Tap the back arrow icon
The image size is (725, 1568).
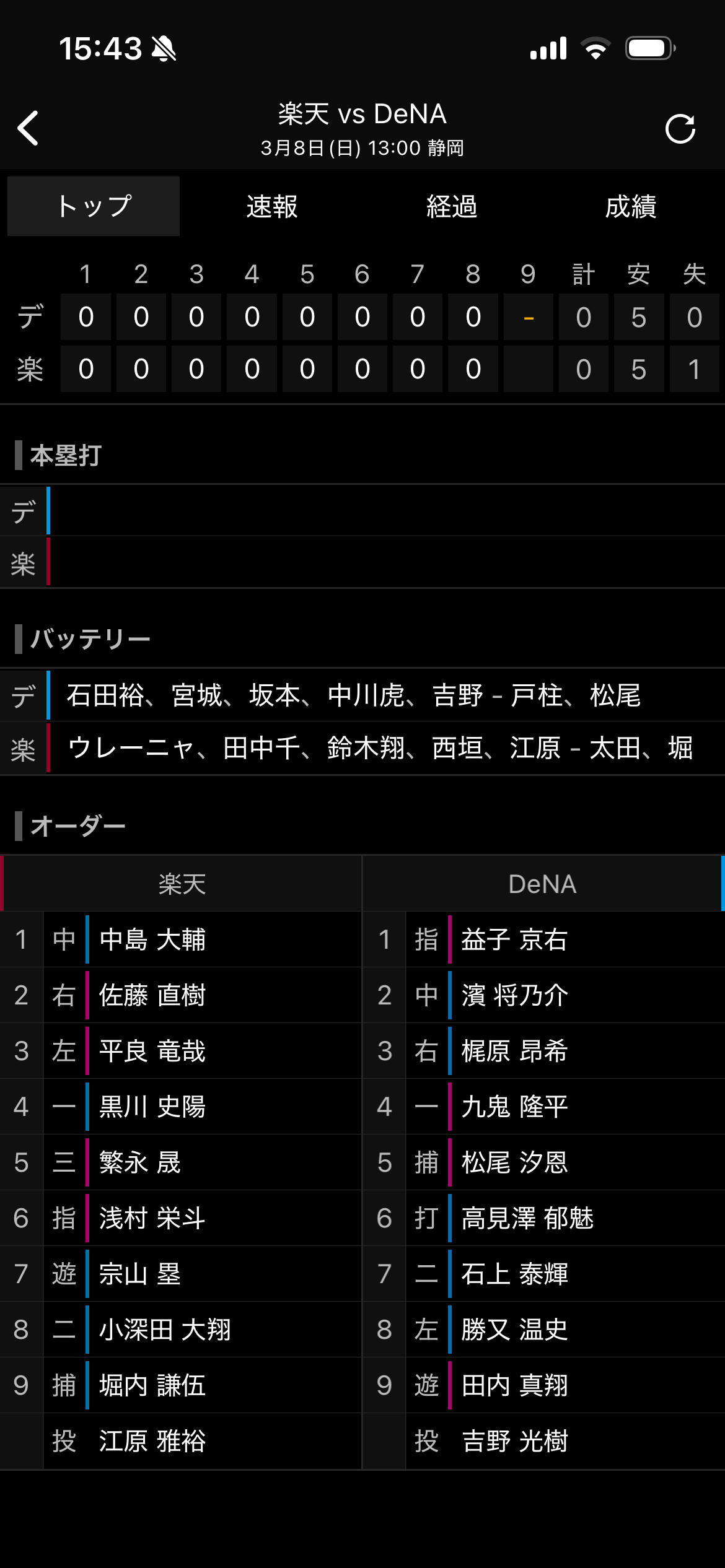[x=29, y=128]
